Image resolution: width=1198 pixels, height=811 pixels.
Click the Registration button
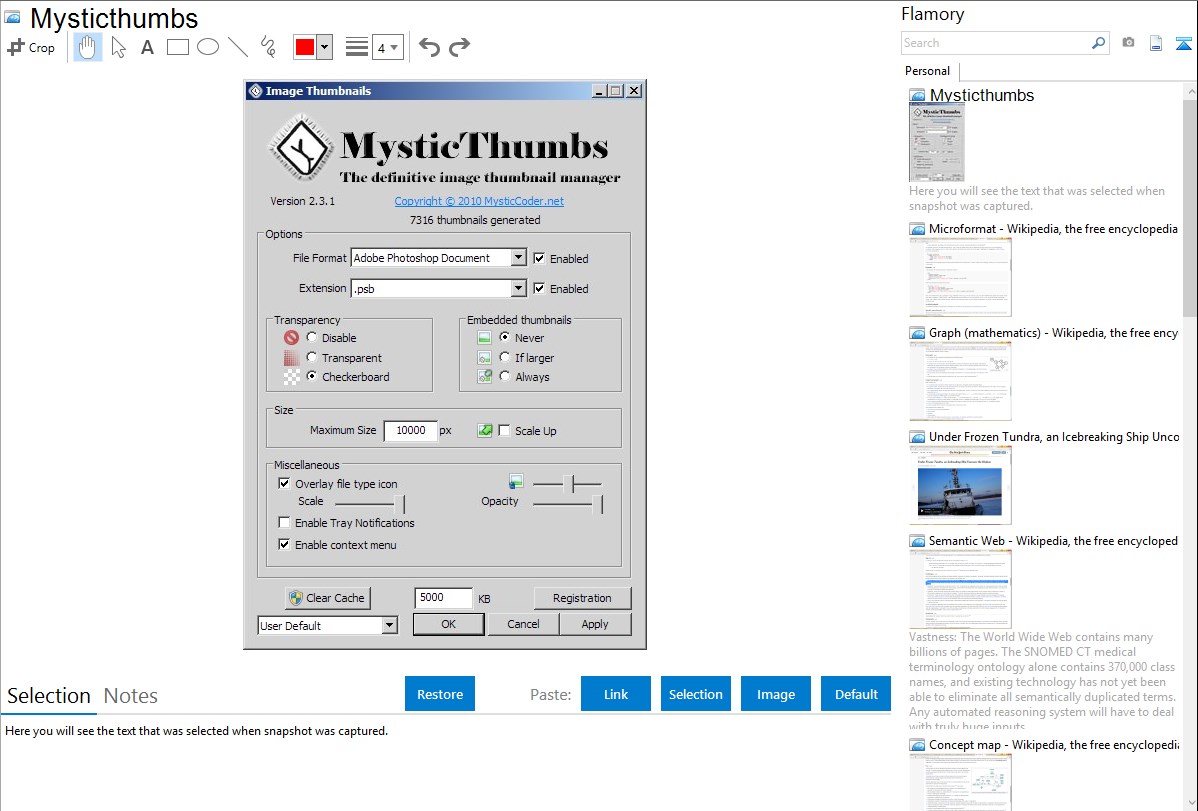581,598
